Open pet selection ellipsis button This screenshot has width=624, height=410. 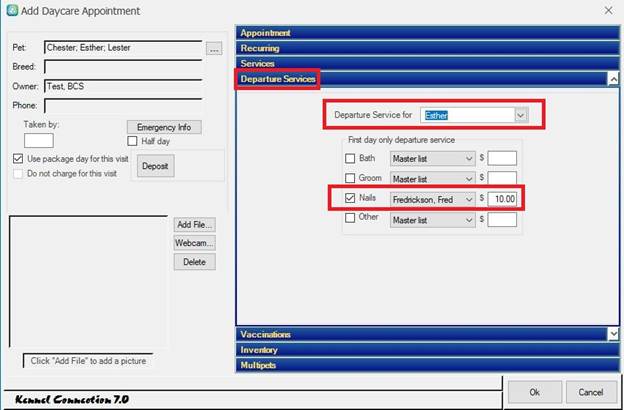coord(214,49)
